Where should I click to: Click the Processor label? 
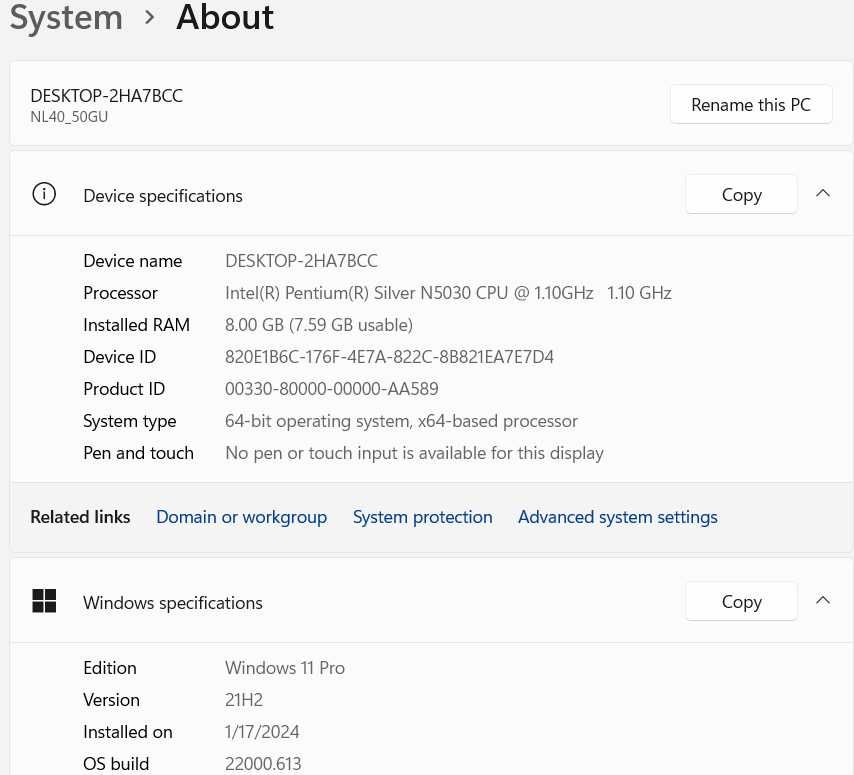pyautogui.click(x=120, y=293)
